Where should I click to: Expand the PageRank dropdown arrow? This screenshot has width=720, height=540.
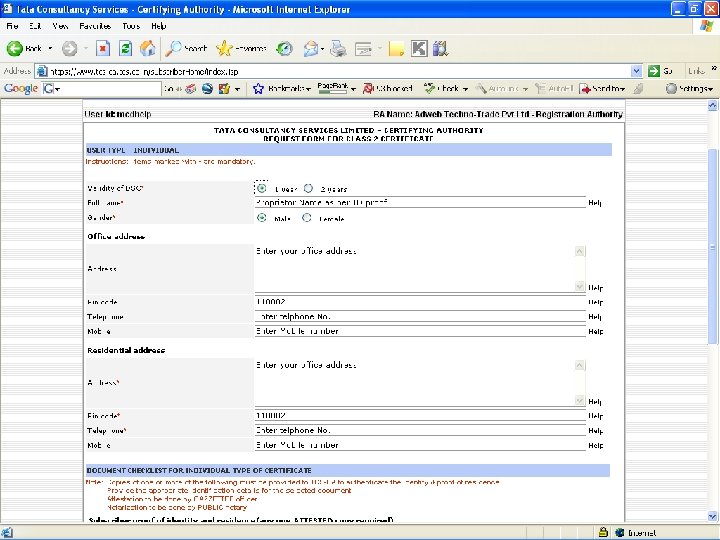pos(353,89)
